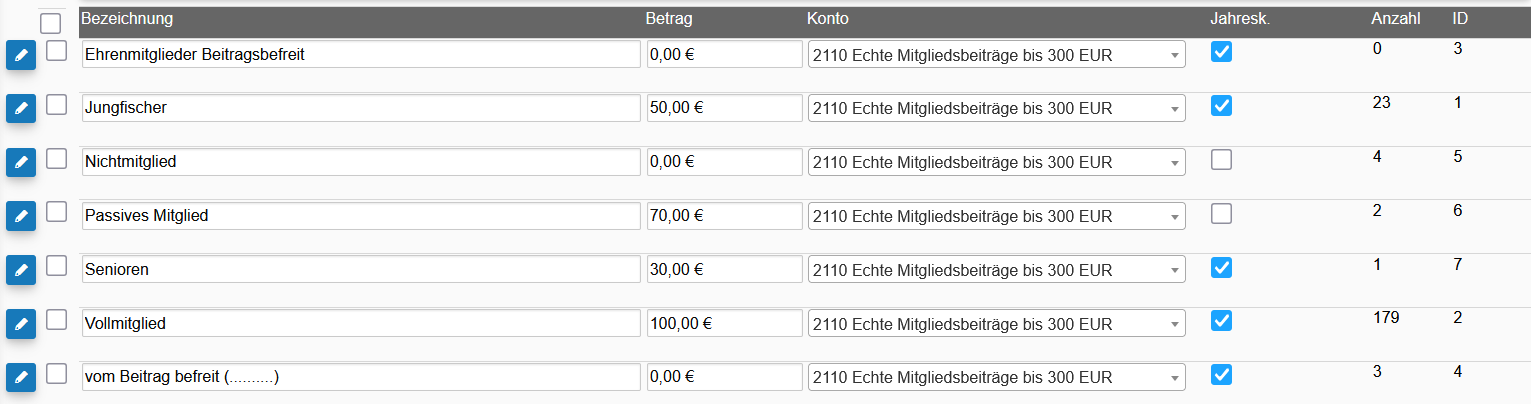This screenshot has height=404, width=1531.
Task: Focus the Bezeichnung field containing Passives Mitglied
Action: point(361,216)
